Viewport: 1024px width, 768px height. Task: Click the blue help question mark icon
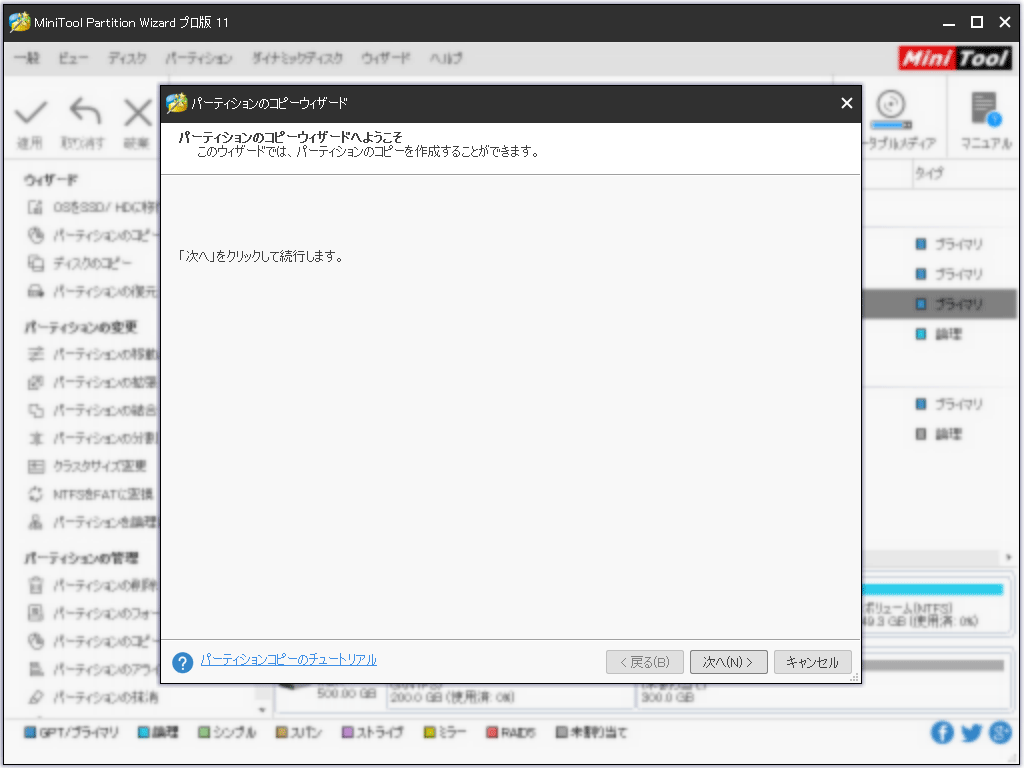tap(182, 663)
